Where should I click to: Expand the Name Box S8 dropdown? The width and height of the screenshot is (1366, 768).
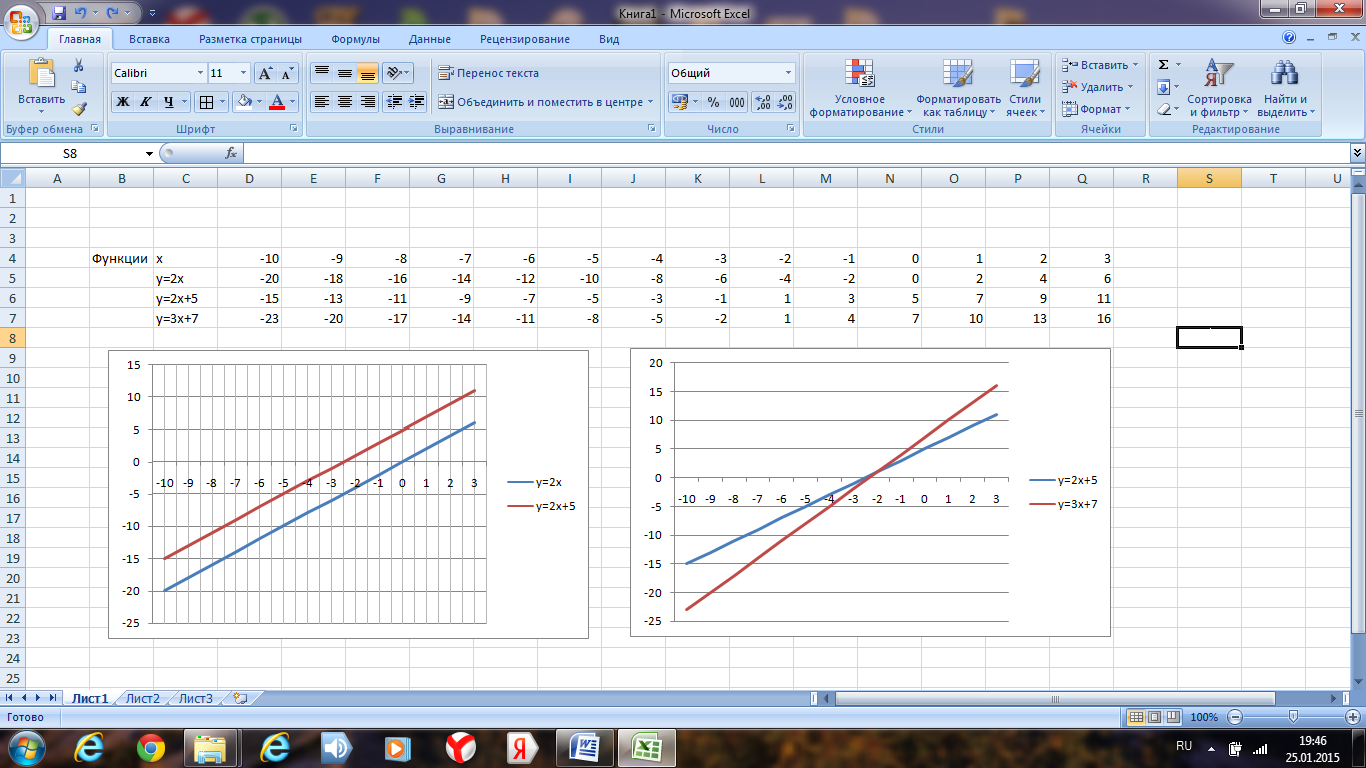click(x=150, y=153)
